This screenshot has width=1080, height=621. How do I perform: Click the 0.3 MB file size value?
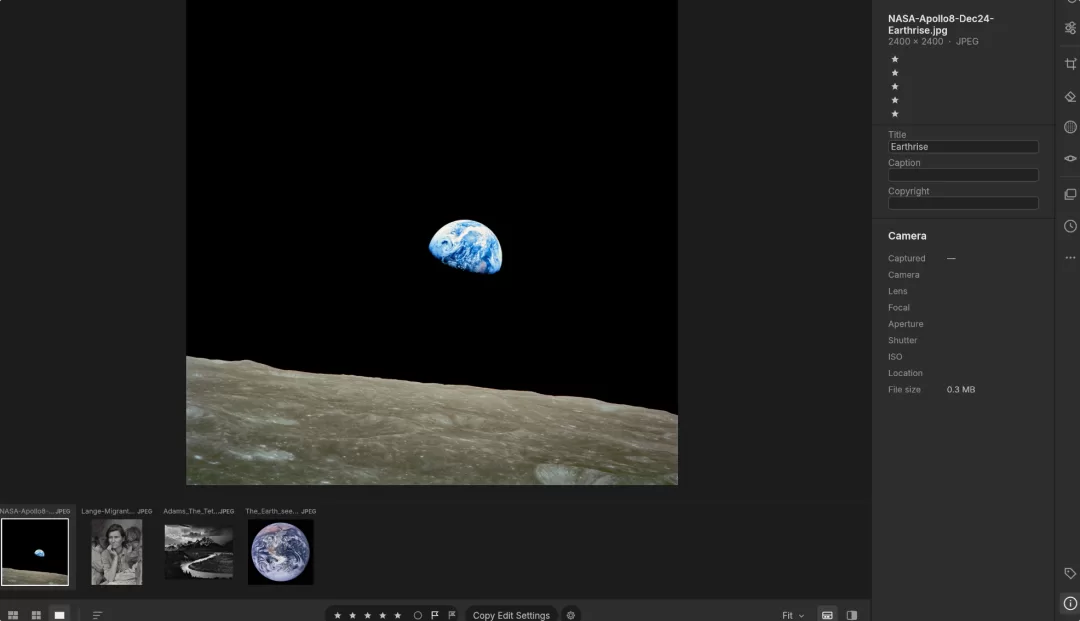click(x=961, y=390)
